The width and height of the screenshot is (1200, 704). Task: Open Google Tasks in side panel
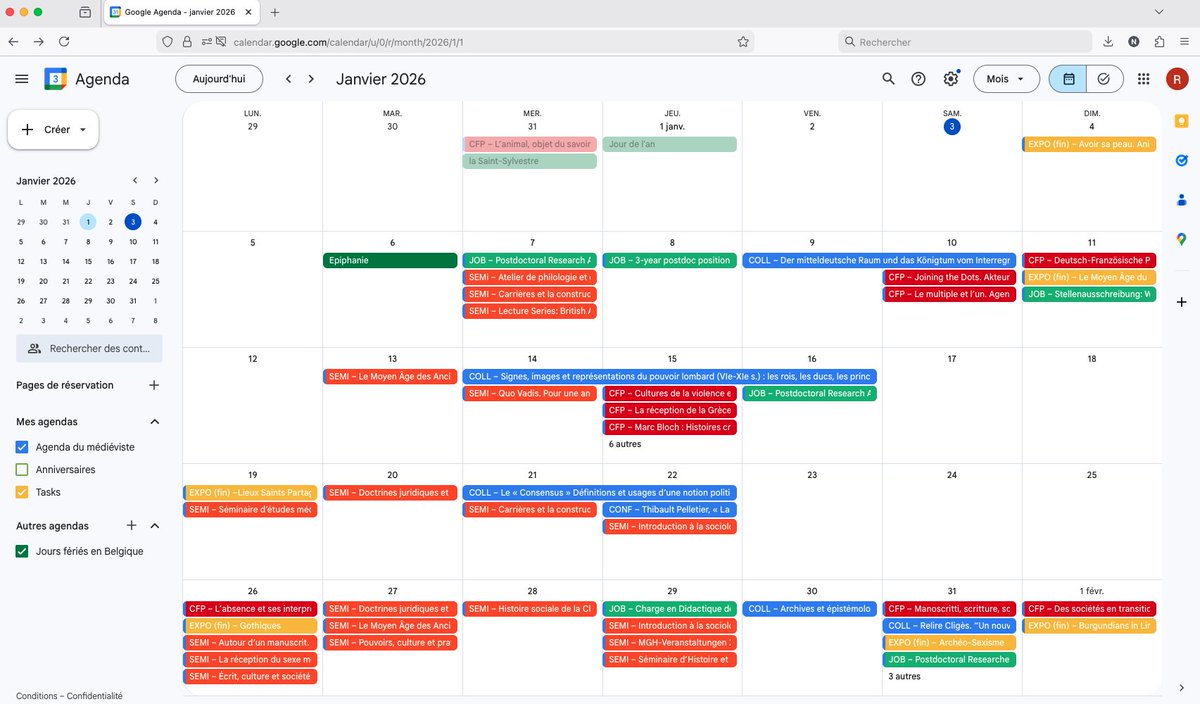pyautogui.click(x=1181, y=160)
